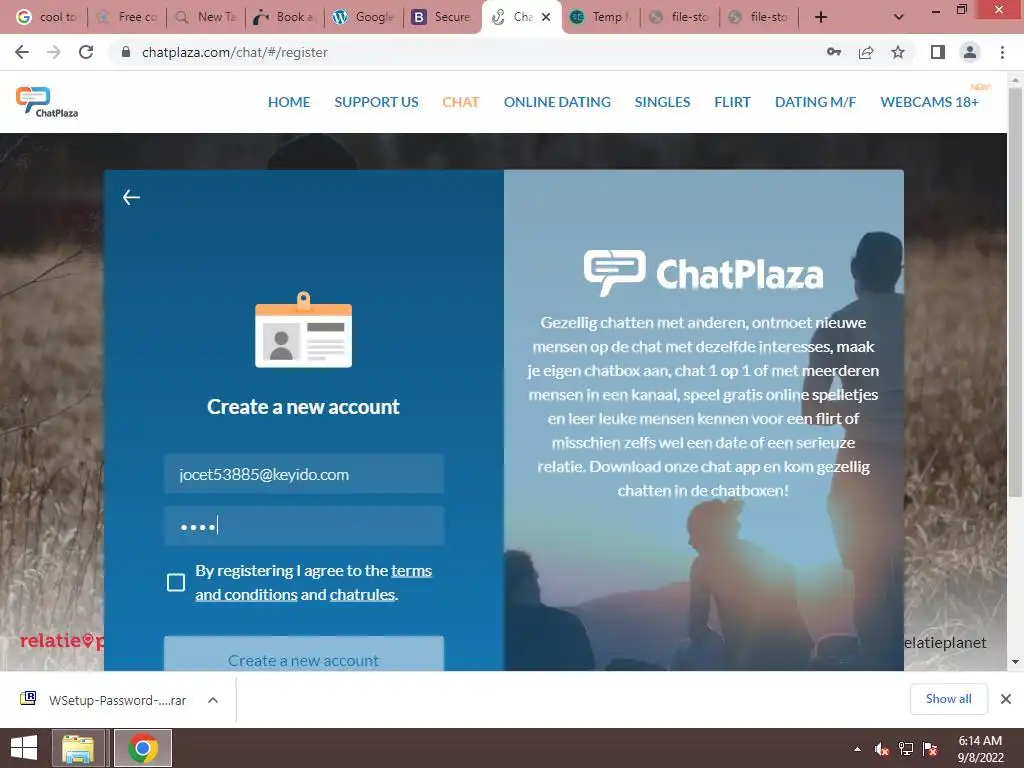Switch to the first file-sto tab
The height and width of the screenshot is (768, 1024).
[x=680, y=17]
